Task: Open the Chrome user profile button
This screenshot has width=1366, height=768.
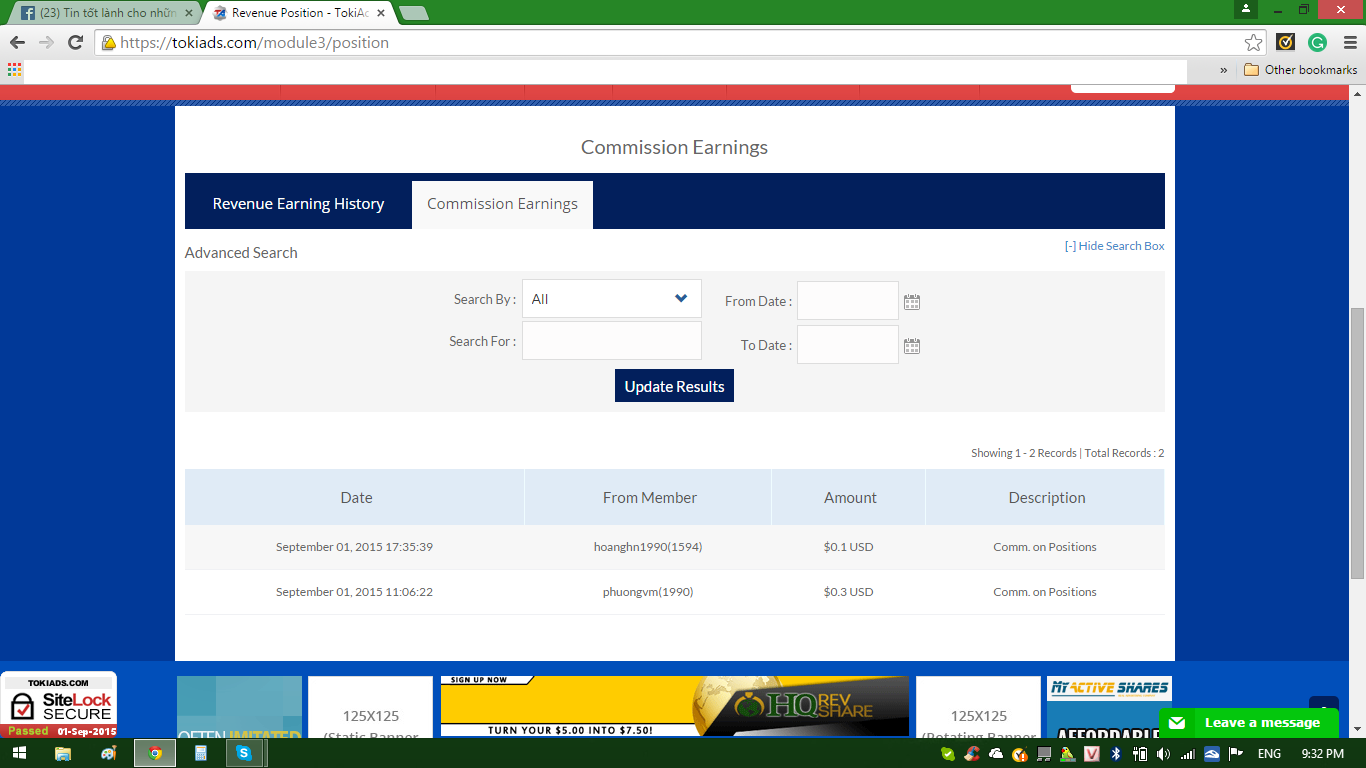Action: click(x=1245, y=9)
